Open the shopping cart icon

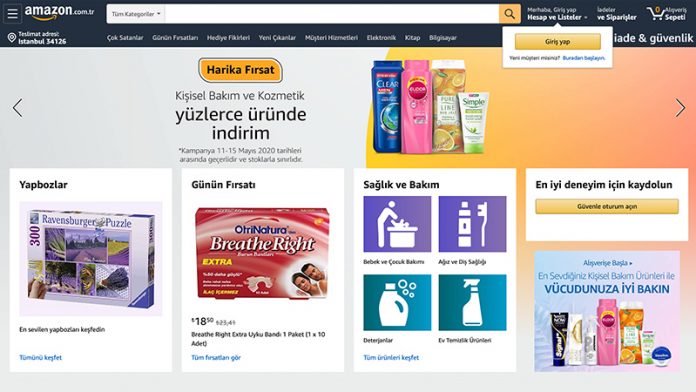(656, 13)
